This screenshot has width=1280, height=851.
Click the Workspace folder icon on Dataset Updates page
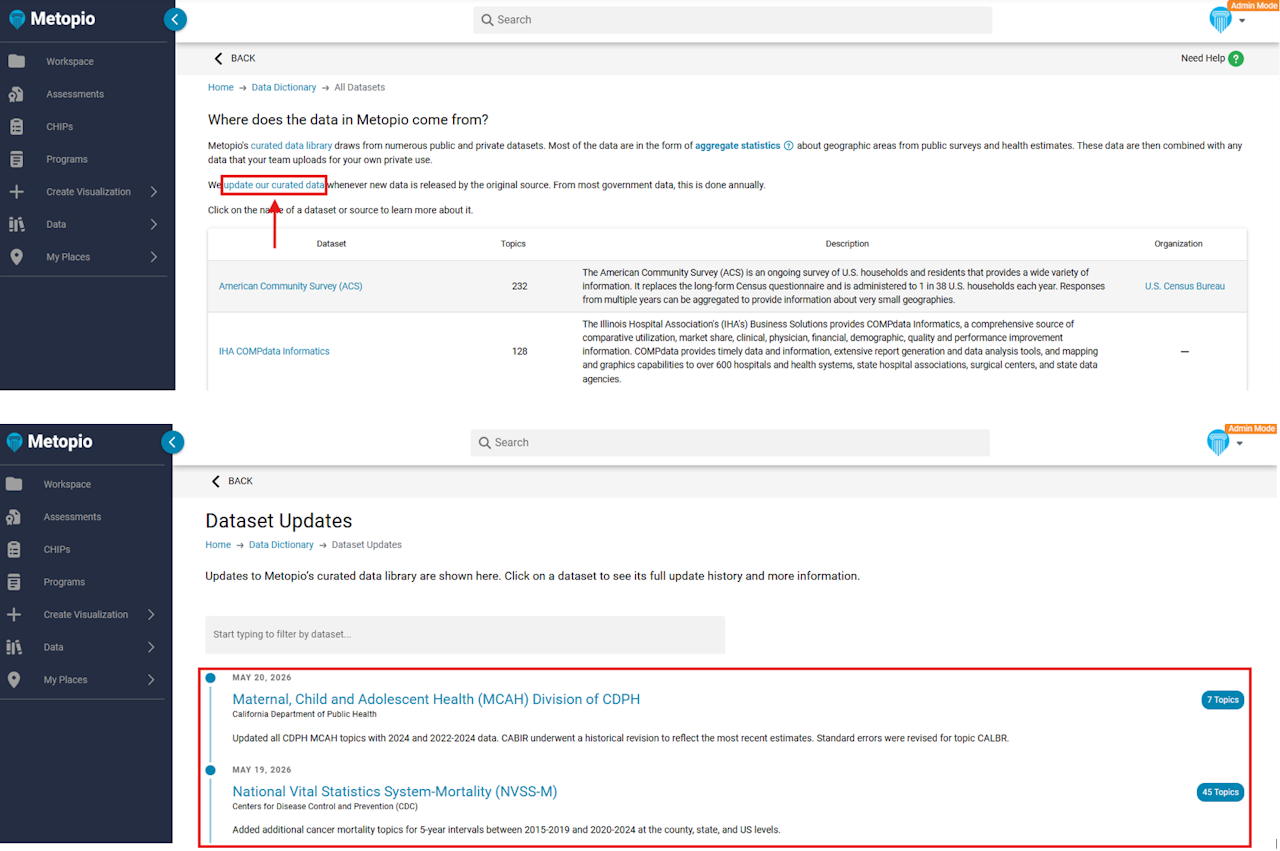point(14,484)
